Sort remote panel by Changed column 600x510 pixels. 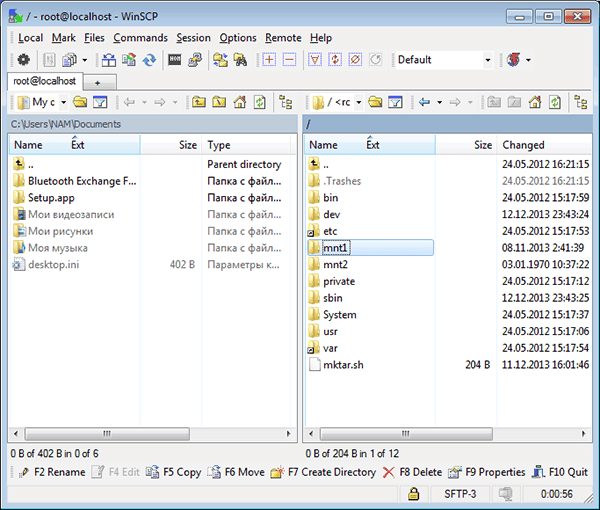tap(543, 145)
